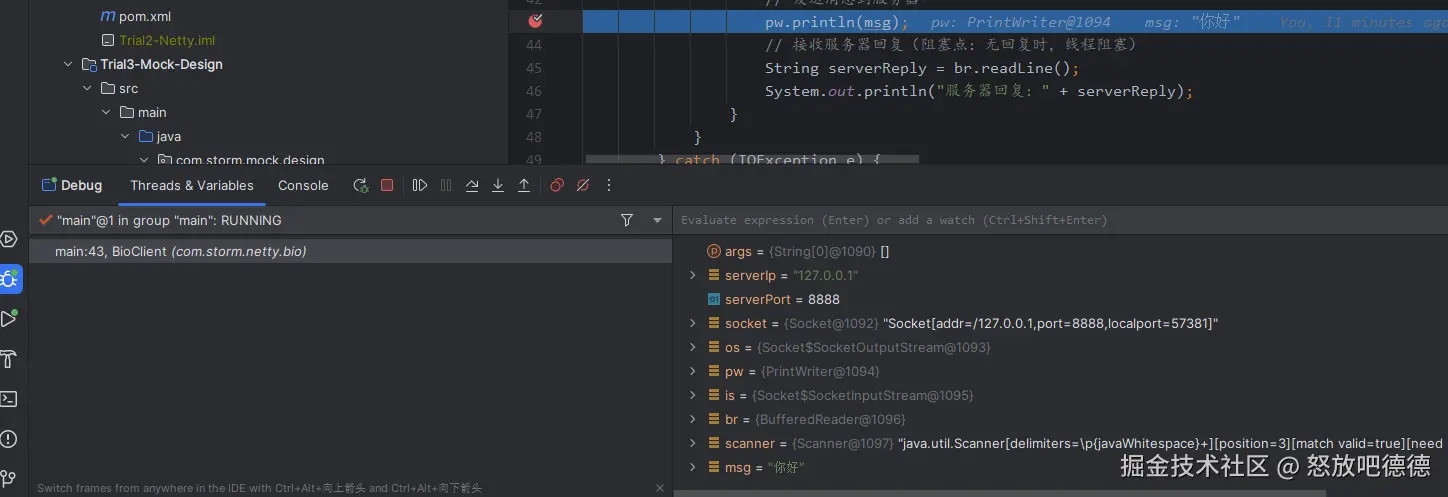Click the Rerun debug icon
The image size is (1448, 497).
pos(360,185)
